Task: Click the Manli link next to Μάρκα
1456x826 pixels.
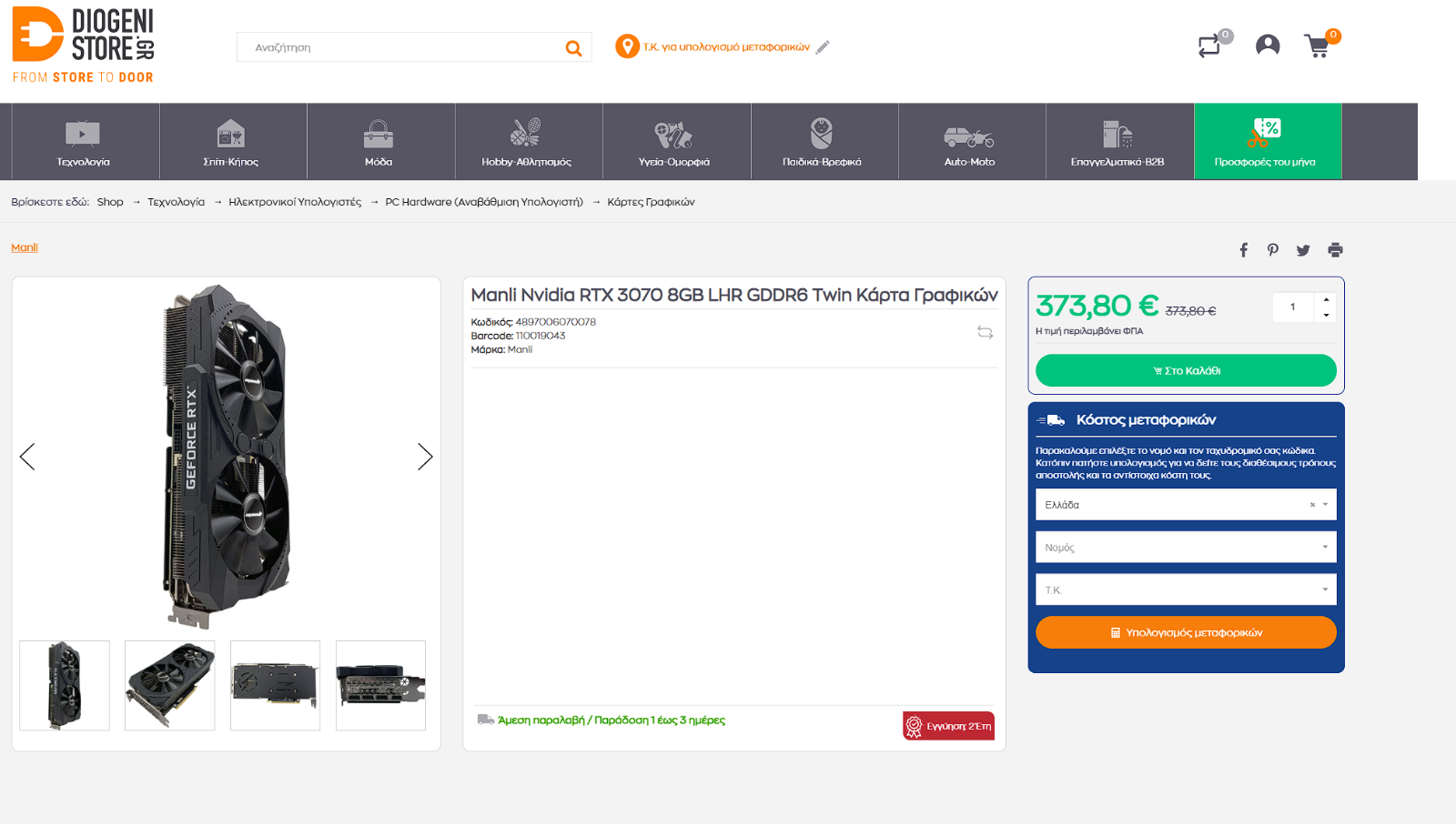Action: coord(520,349)
